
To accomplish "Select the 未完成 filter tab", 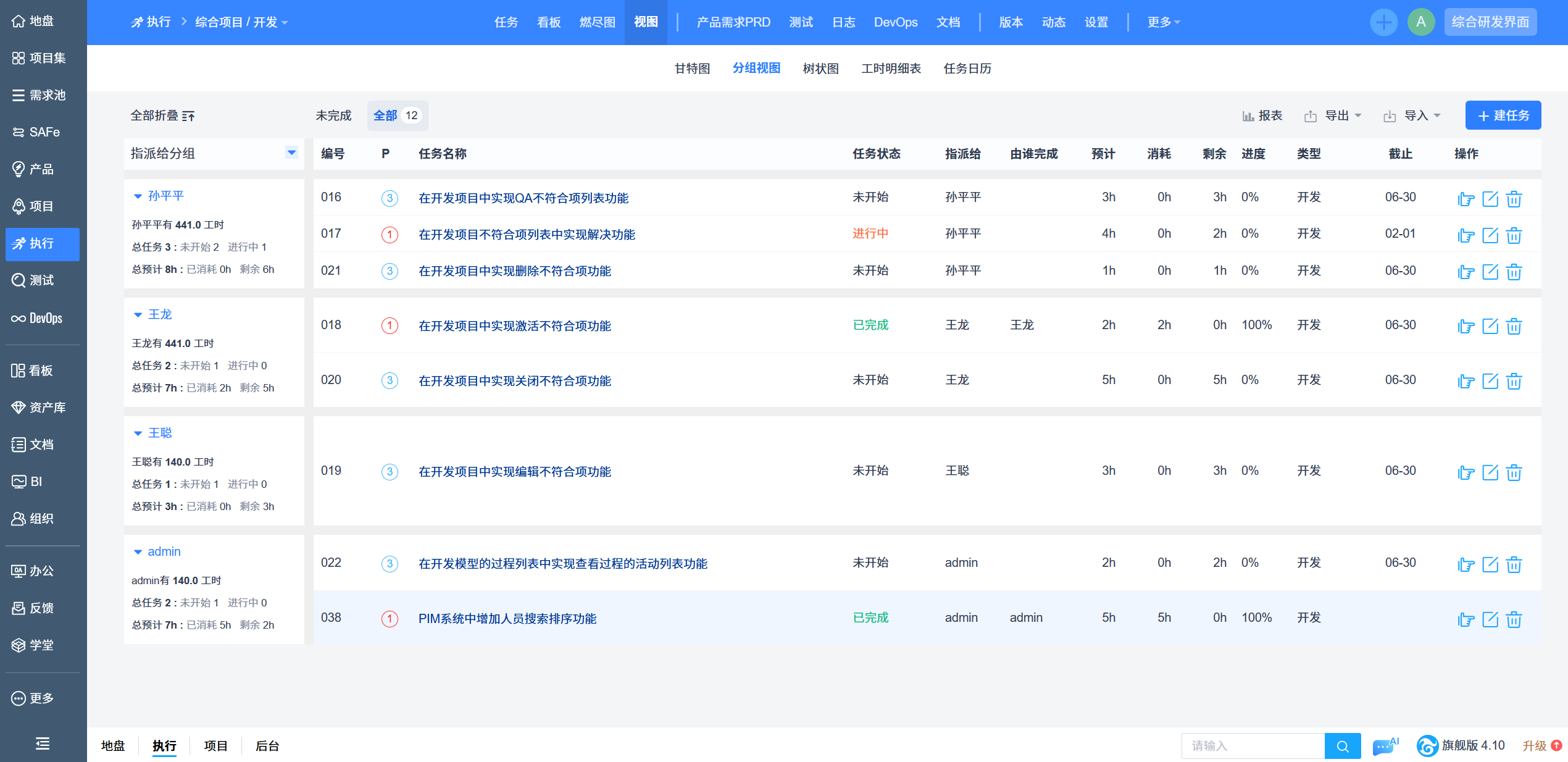I will click(x=333, y=115).
